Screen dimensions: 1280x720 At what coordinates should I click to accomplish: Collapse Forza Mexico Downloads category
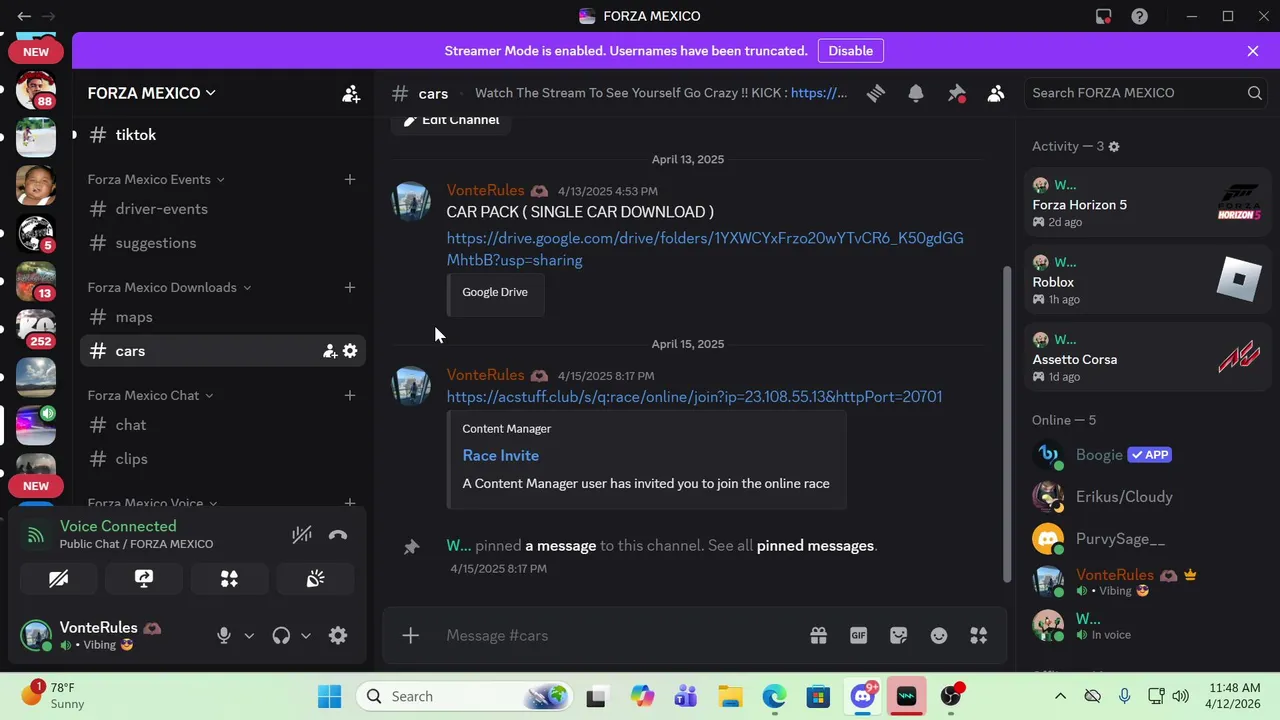click(168, 287)
